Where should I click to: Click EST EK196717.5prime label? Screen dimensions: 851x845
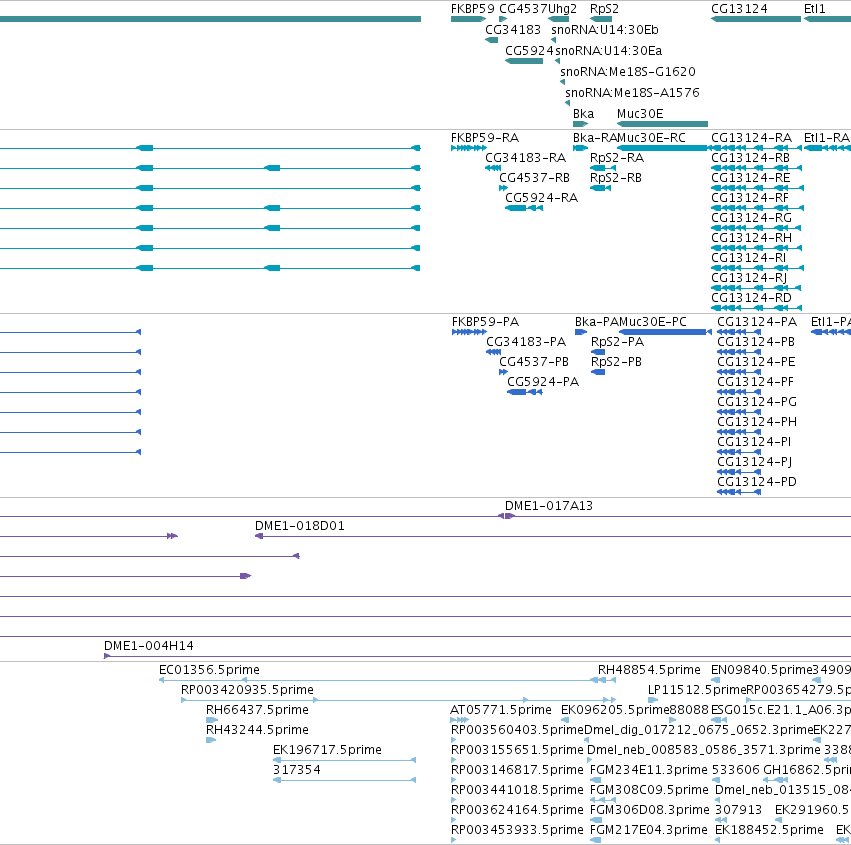point(327,749)
